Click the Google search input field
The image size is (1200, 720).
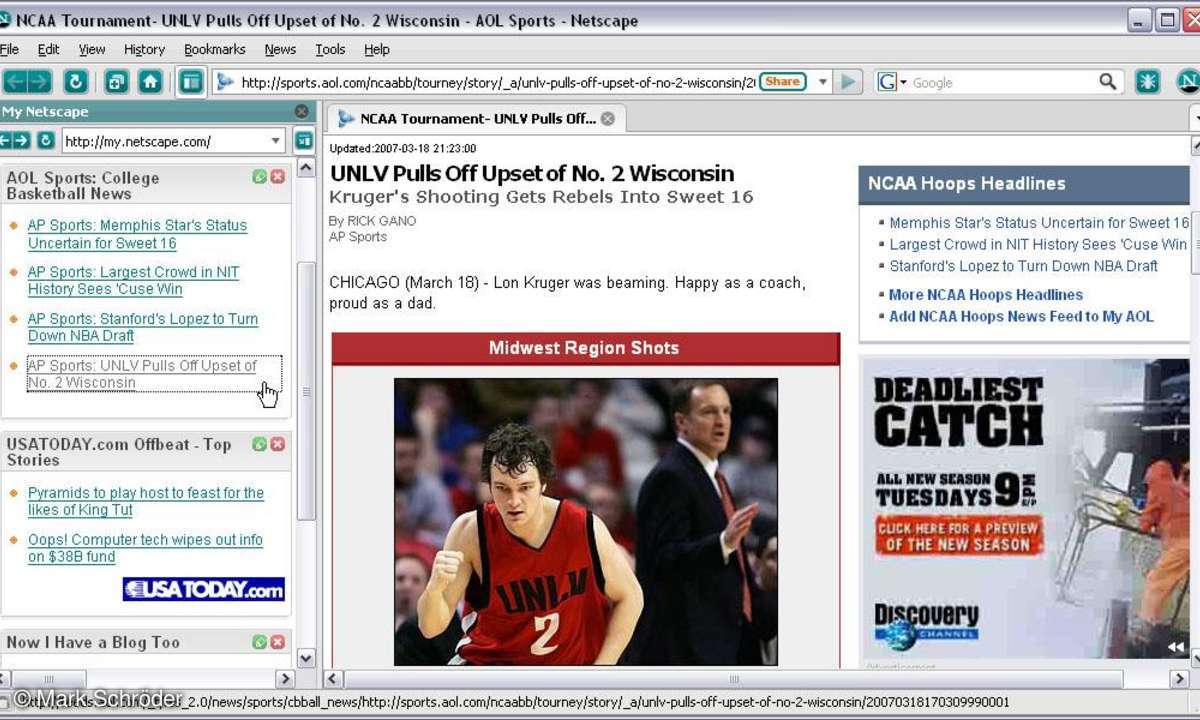(1003, 83)
